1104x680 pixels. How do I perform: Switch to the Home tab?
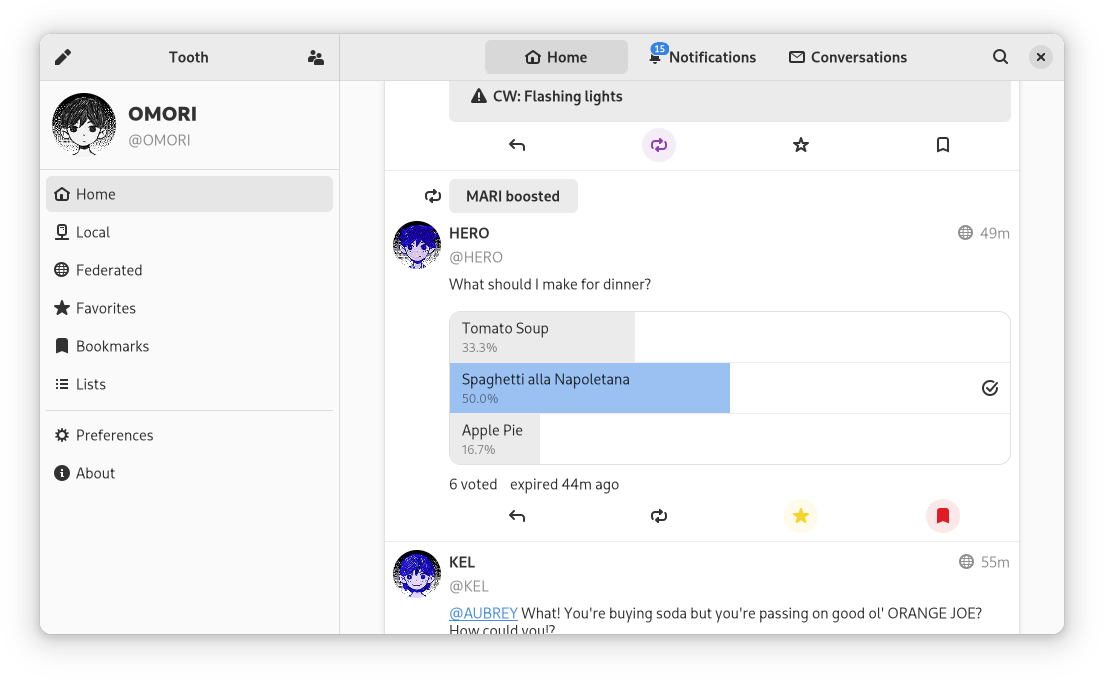(556, 57)
